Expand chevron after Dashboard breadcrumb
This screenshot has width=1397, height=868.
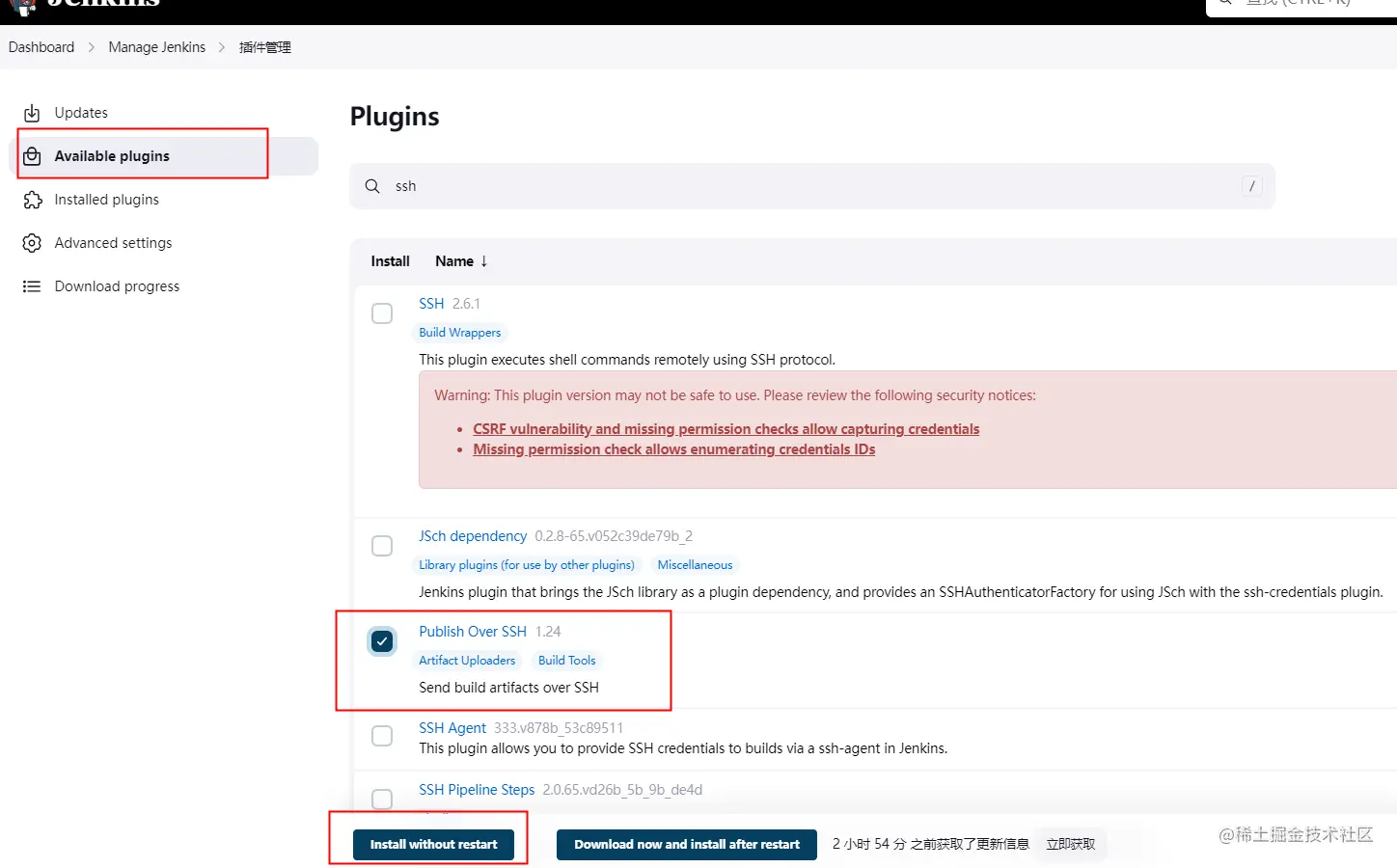(92, 47)
